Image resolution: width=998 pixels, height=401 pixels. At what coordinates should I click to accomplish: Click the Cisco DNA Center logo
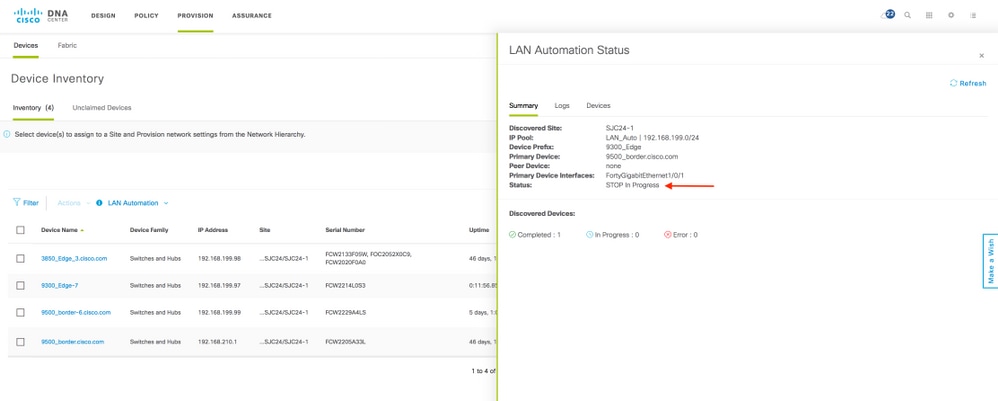(x=41, y=15)
